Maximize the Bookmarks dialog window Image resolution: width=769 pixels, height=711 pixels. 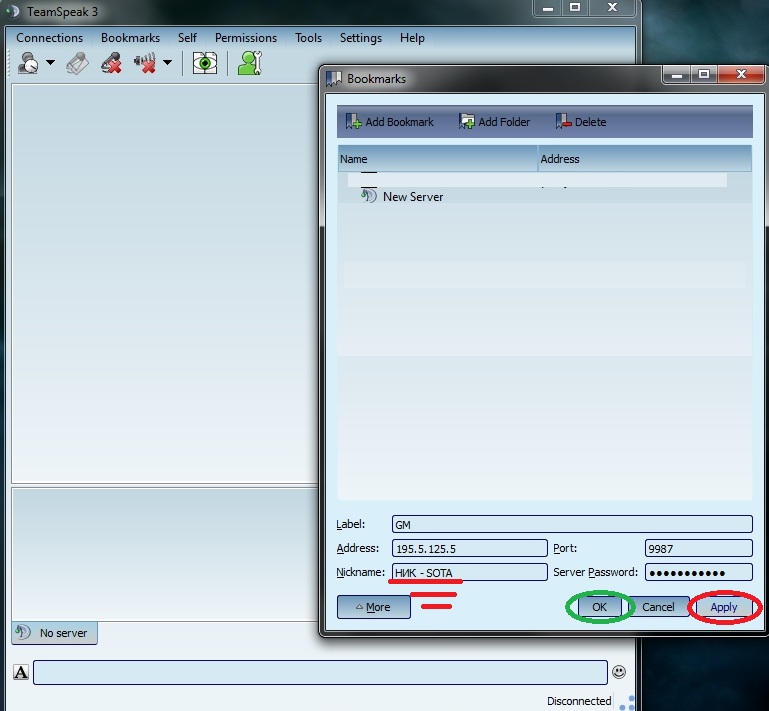[x=704, y=75]
